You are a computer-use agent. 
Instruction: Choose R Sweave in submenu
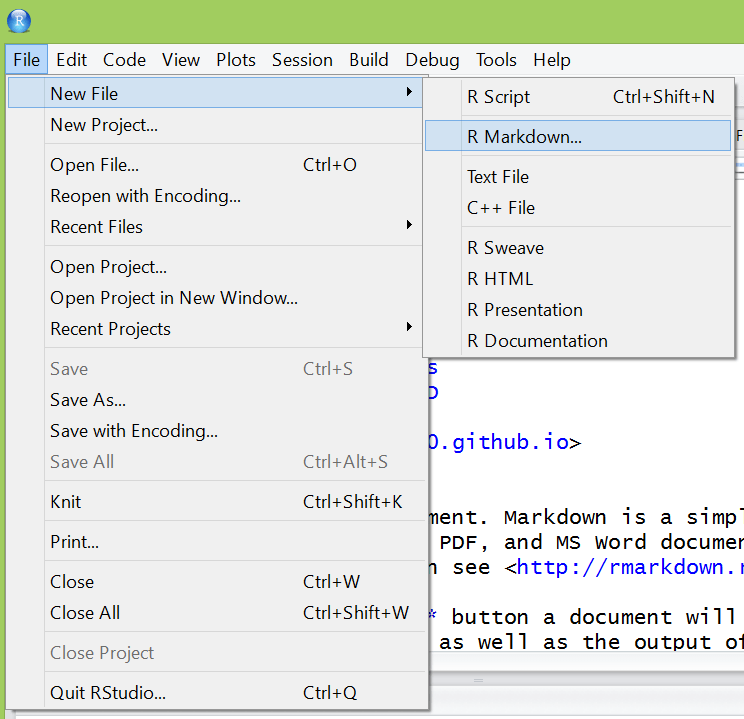coord(578,248)
